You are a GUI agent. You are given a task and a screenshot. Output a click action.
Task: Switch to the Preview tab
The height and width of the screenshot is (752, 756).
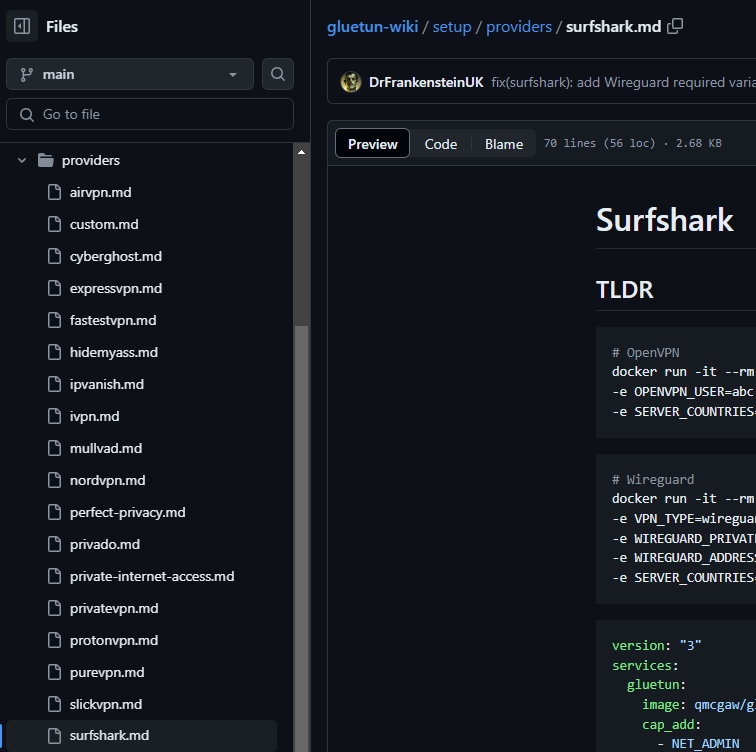click(x=373, y=144)
